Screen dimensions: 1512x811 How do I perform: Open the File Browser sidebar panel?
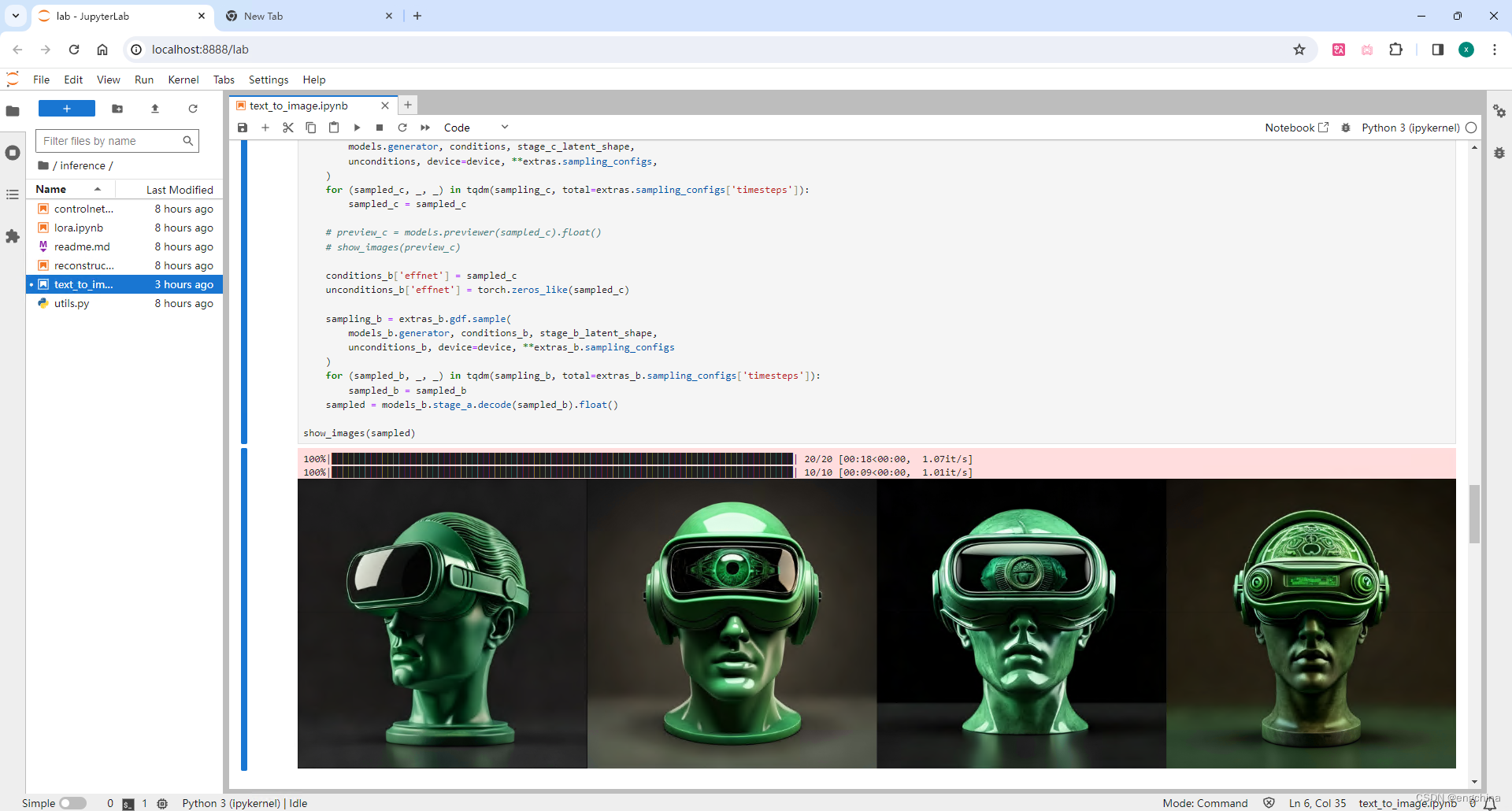pos(13,111)
